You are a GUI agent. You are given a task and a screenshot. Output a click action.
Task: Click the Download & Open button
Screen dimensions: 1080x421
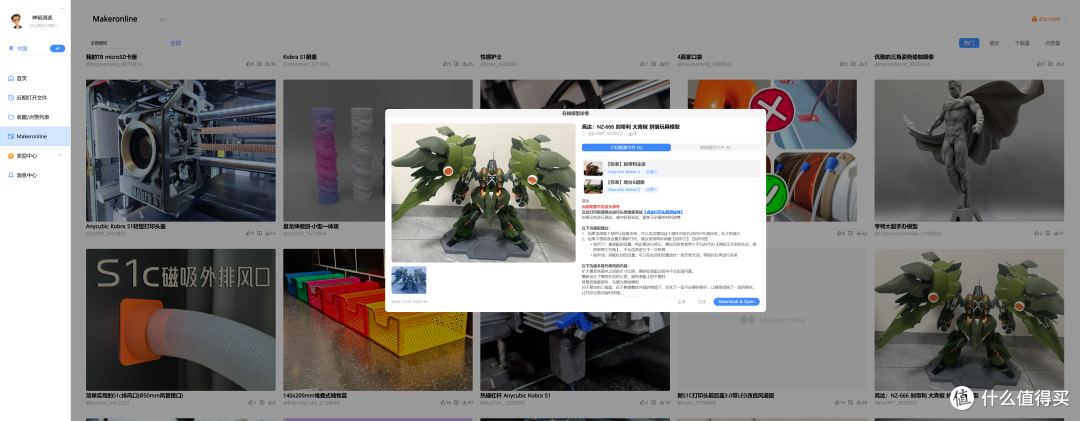(736, 302)
